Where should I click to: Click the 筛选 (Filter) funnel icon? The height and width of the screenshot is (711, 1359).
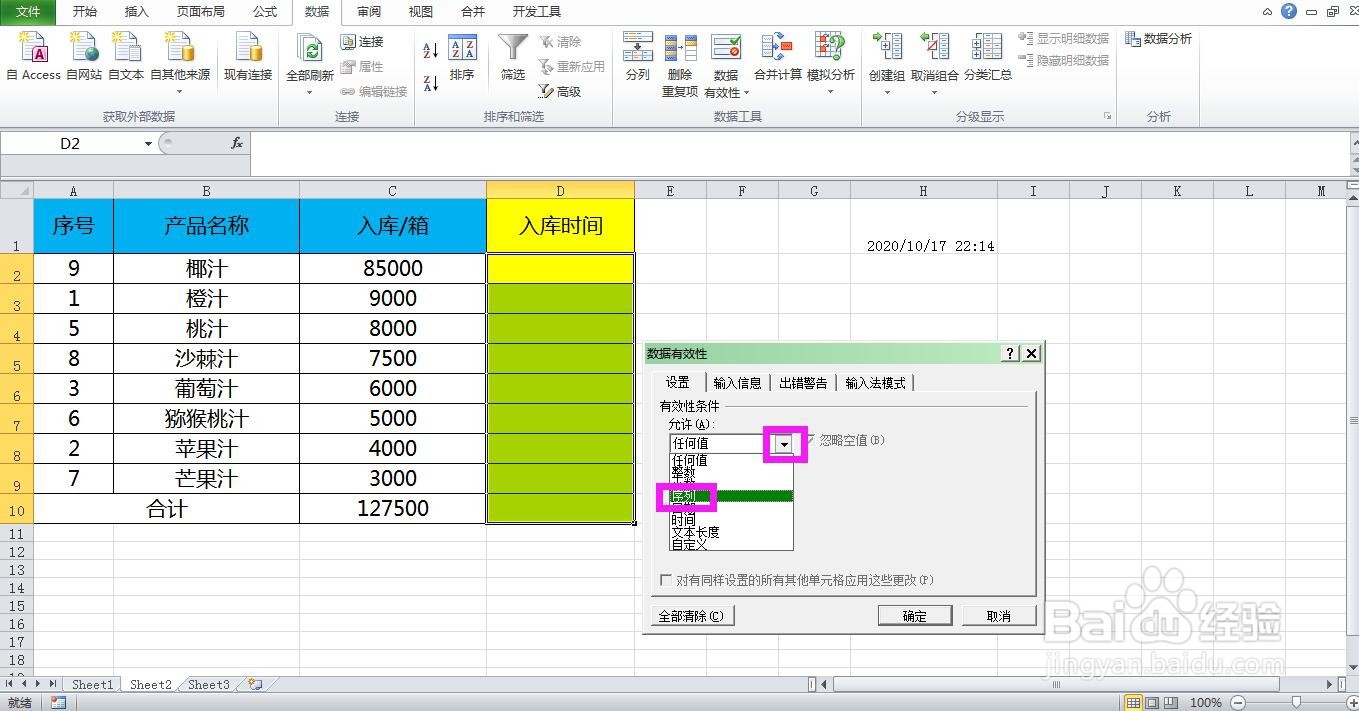tap(511, 52)
